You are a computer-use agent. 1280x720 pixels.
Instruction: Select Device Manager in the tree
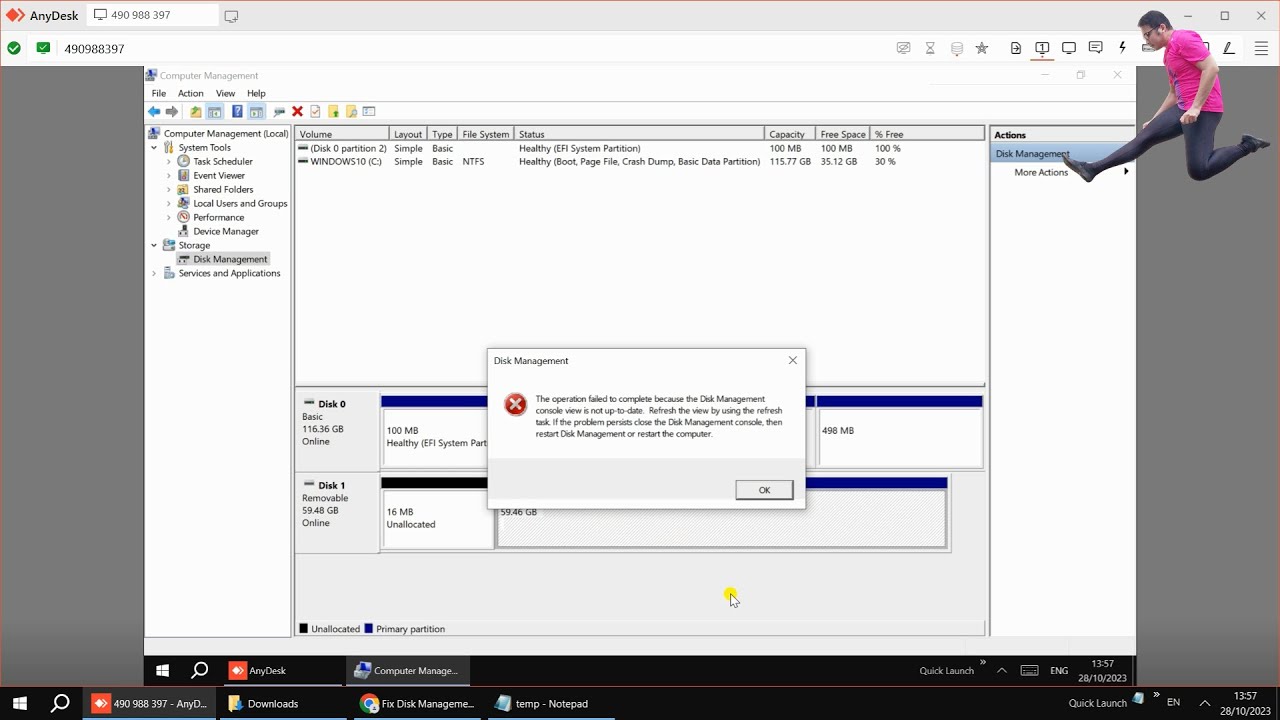(x=226, y=231)
